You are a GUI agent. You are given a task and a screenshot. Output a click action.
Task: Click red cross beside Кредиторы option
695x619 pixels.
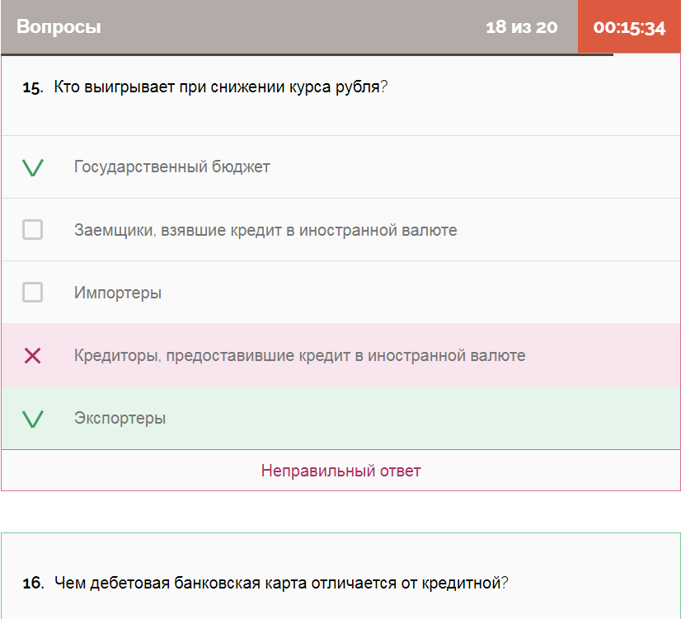pos(33,356)
